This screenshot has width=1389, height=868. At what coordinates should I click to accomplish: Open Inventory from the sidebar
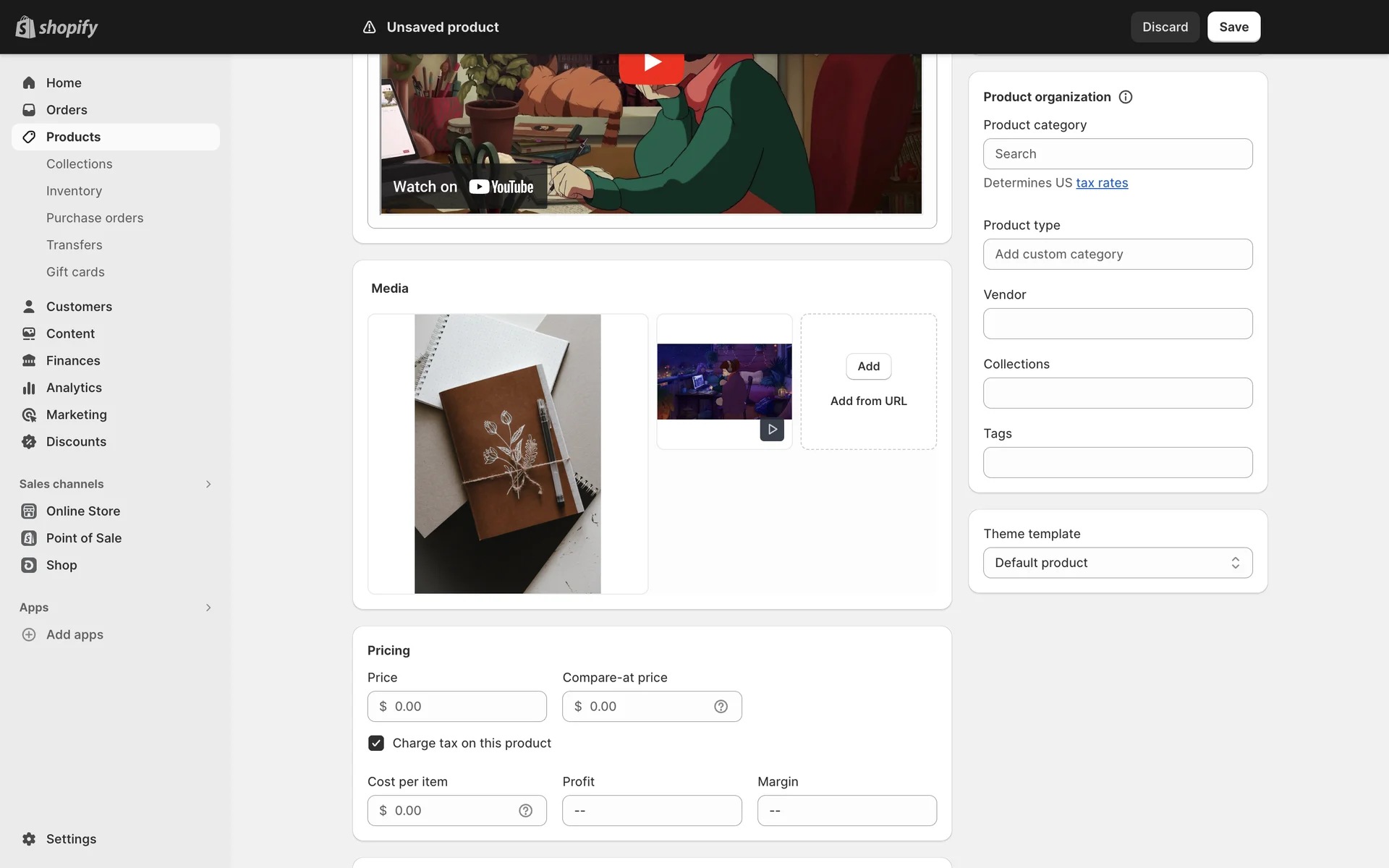pyautogui.click(x=74, y=191)
